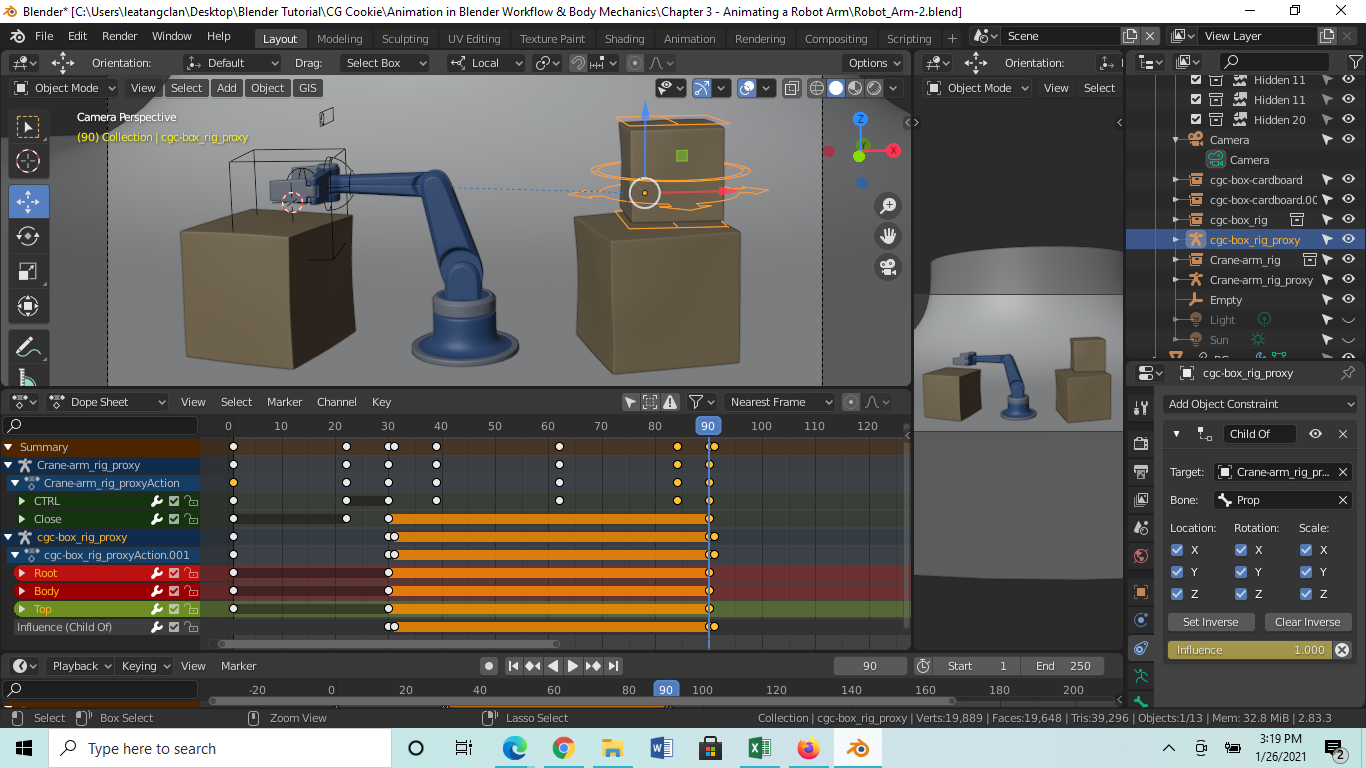The image size is (1366, 768).
Task: Uncheck the Scale Z checkbox
Action: [x=1306, y=594]
